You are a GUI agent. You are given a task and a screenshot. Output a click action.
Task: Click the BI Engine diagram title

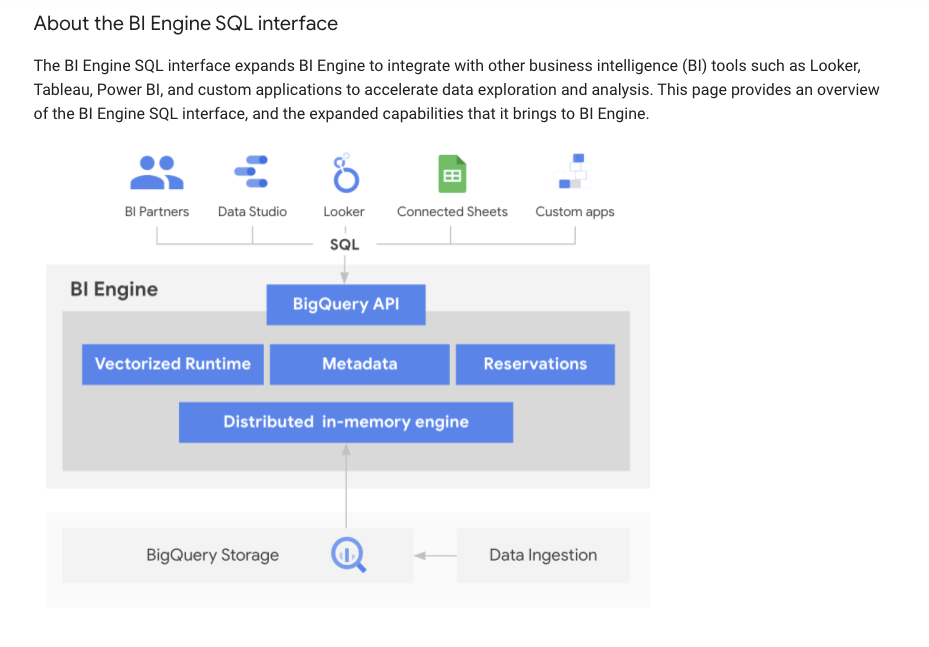click(x=114, y=289)
